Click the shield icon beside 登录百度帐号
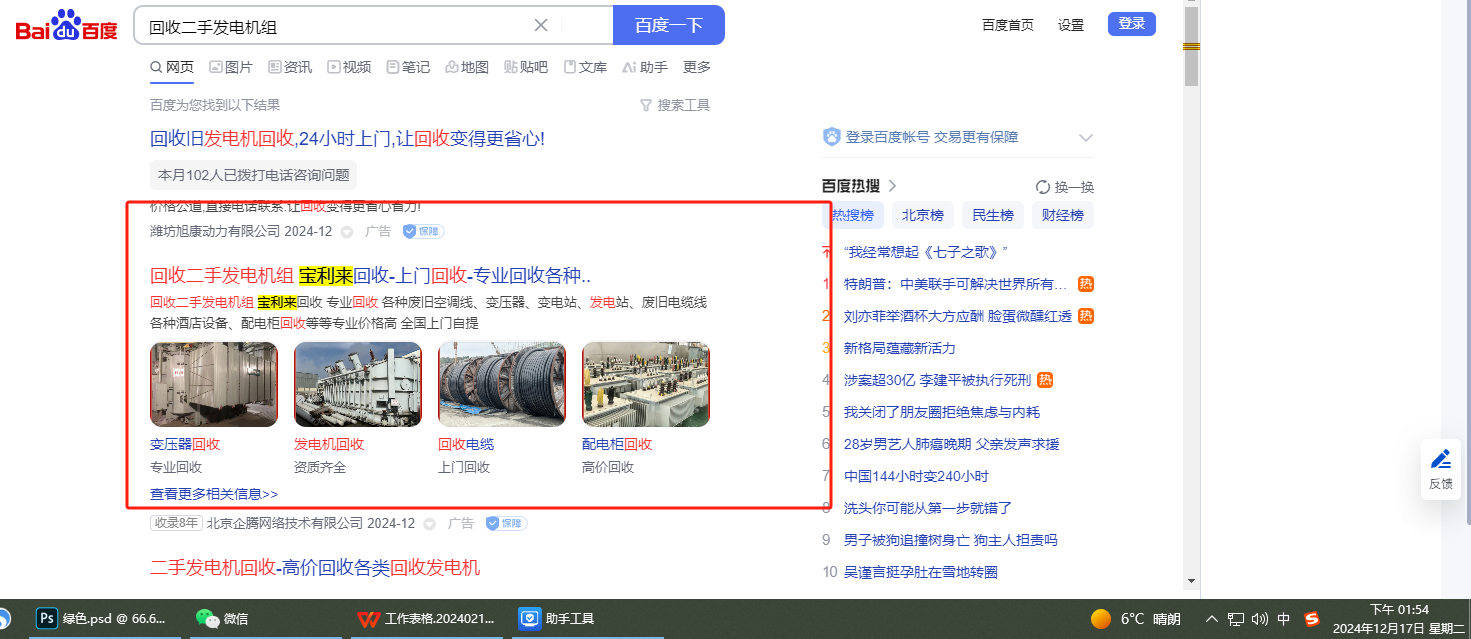Screen dimensions: 1471x639 pyautogui.click(x=831, y=137)
